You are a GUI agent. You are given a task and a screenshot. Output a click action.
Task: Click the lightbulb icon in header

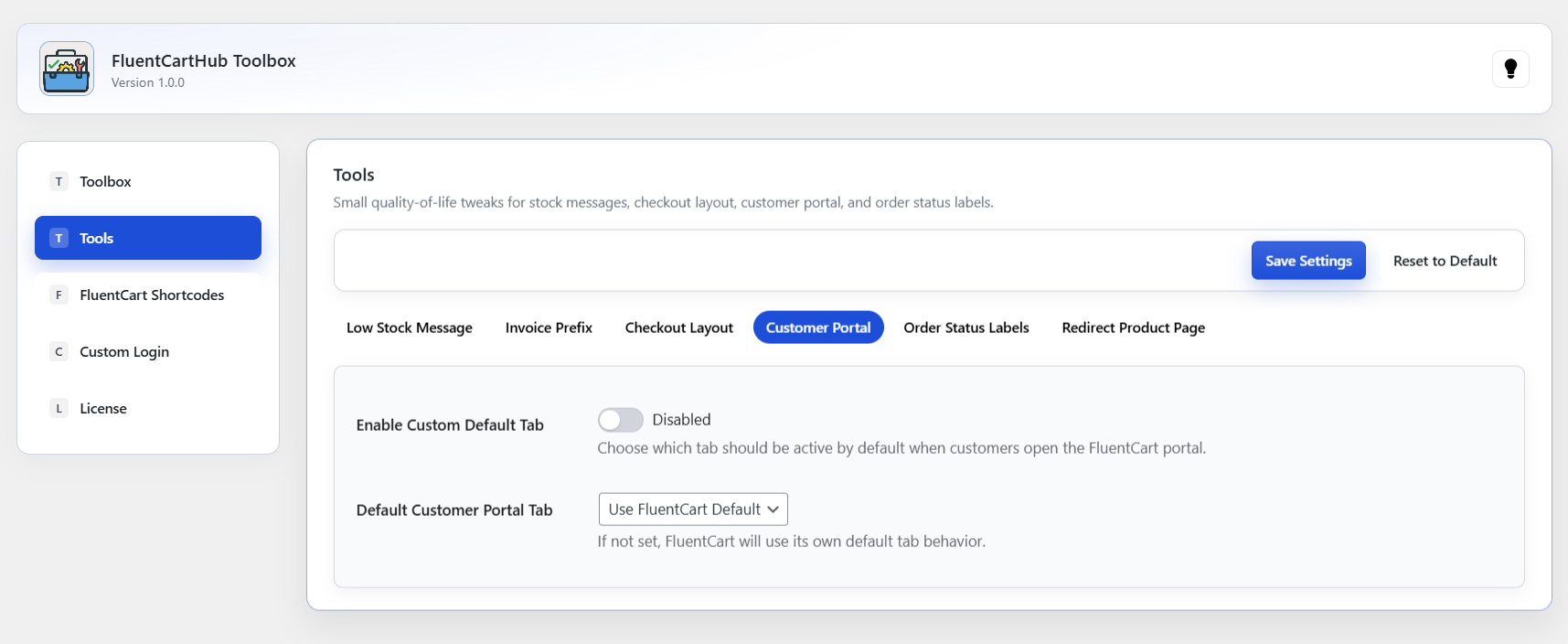(1510, 69)
